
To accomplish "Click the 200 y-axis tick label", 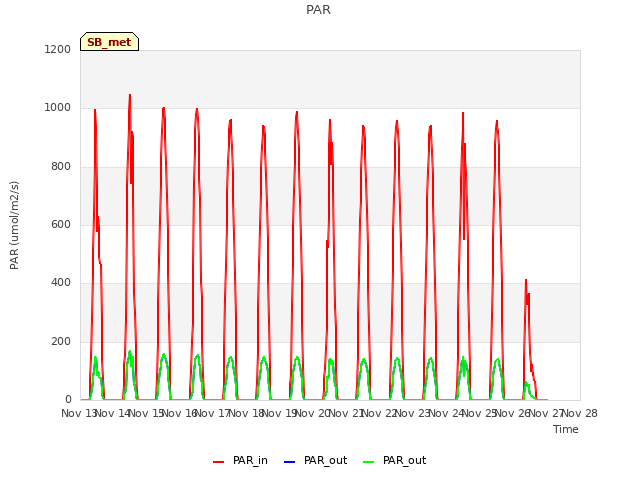I will tap(61, 342).
